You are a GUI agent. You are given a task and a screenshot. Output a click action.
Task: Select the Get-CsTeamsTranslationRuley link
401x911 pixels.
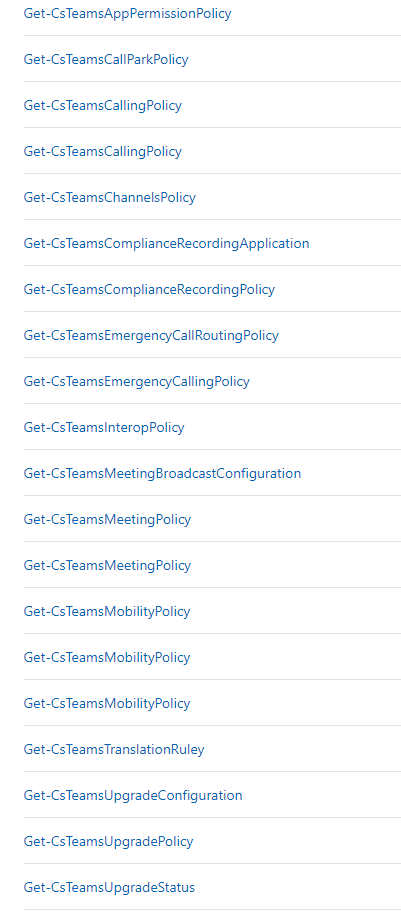(114, 749)
